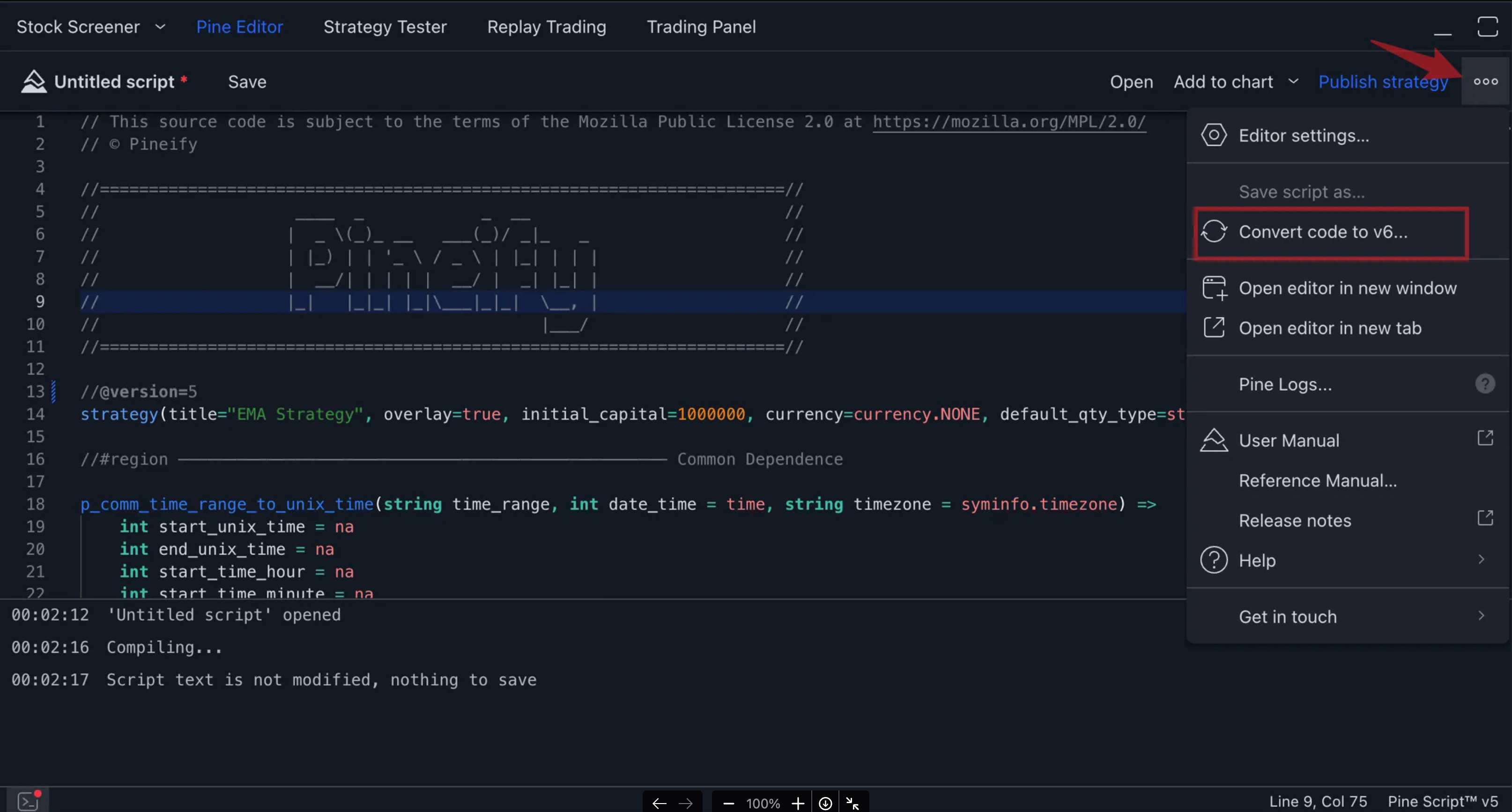Open Reference Manual... menu entry
This screenshot has width=1512, height=812.
[x=1348, y=480]
